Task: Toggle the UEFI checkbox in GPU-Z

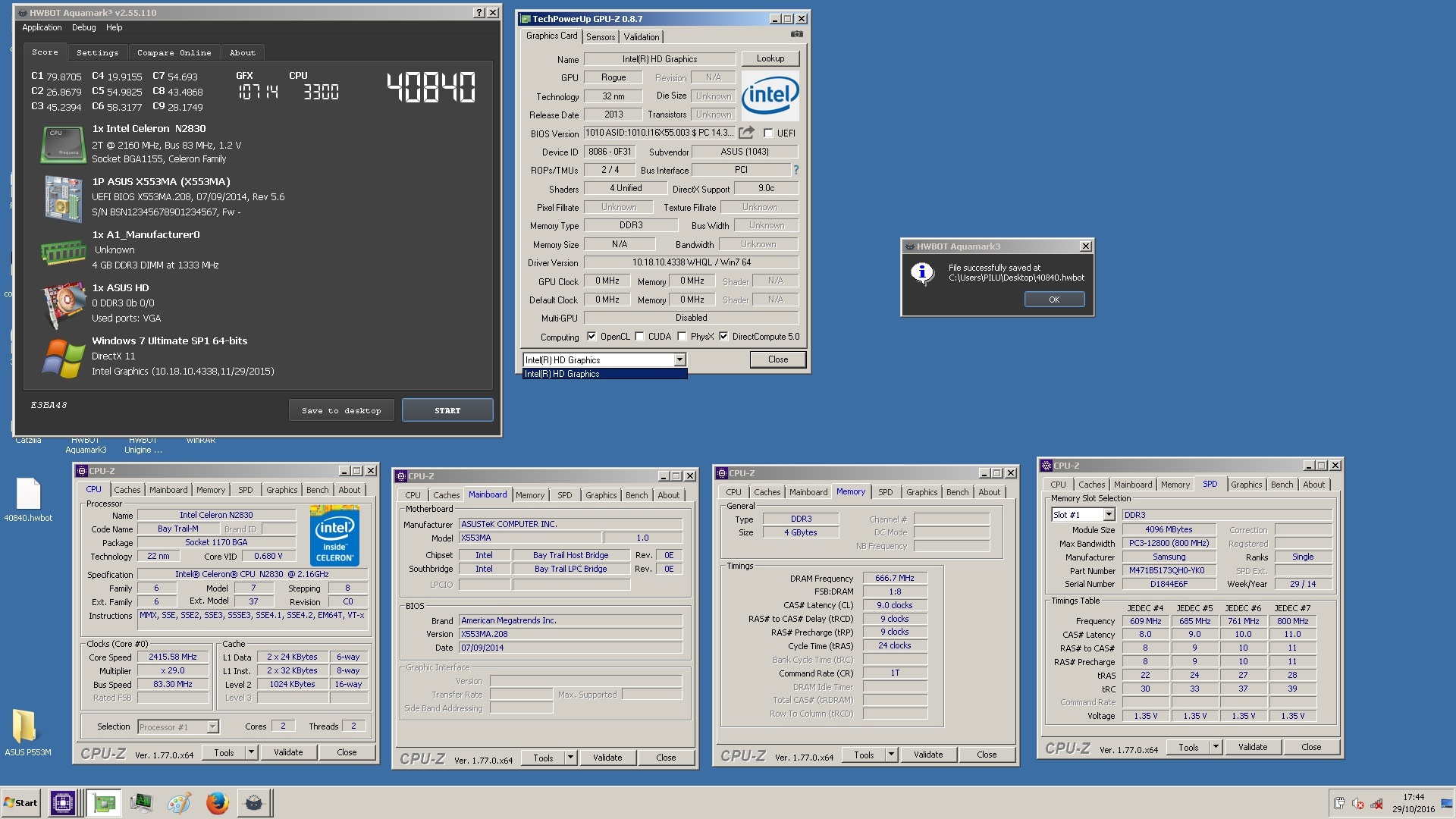Action: (x=768, y=133)
